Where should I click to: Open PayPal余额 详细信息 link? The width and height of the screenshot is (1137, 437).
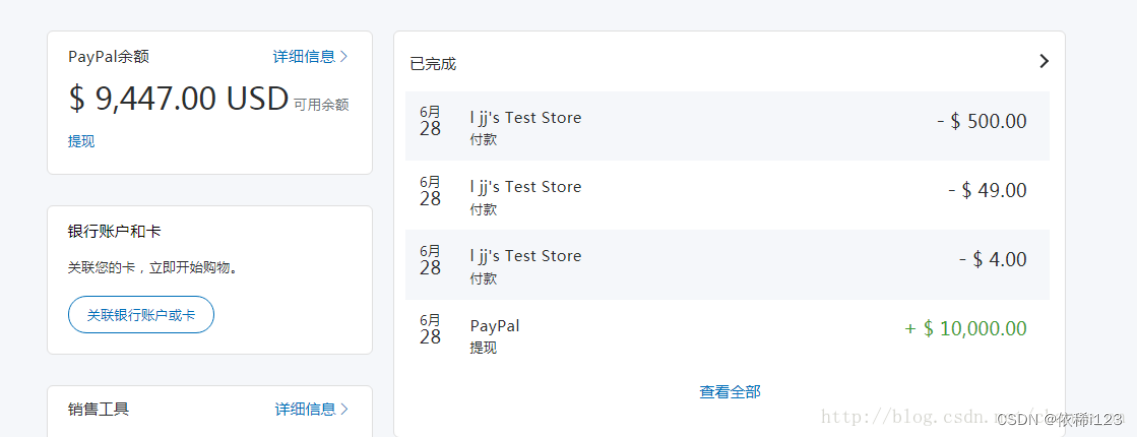point(310,57)
